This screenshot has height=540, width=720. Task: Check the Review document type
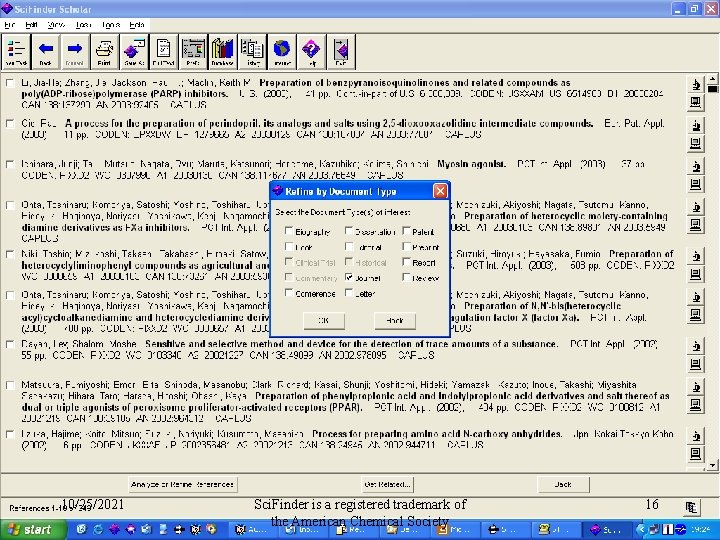[x=406, y=277]
